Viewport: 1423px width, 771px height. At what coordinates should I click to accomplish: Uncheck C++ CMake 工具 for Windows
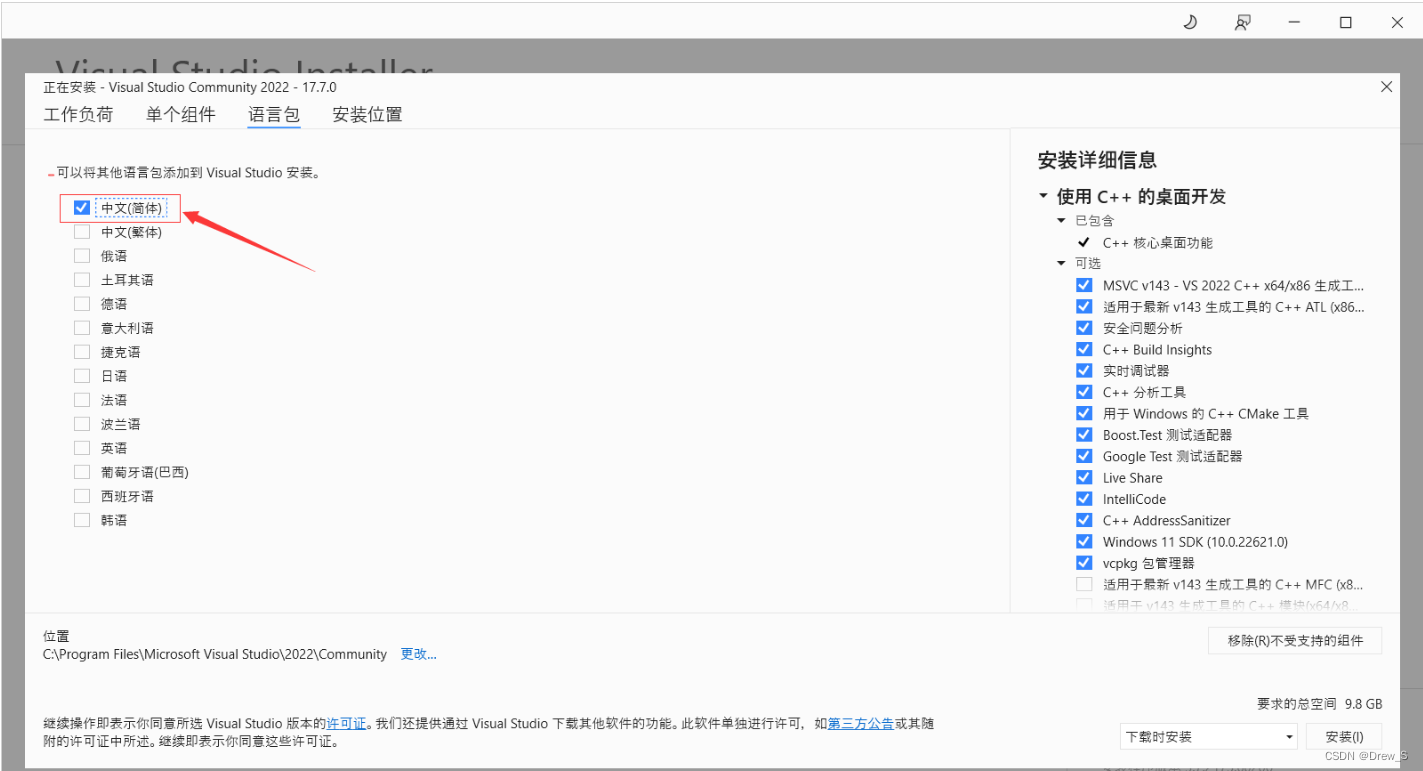click(1084, 413)
